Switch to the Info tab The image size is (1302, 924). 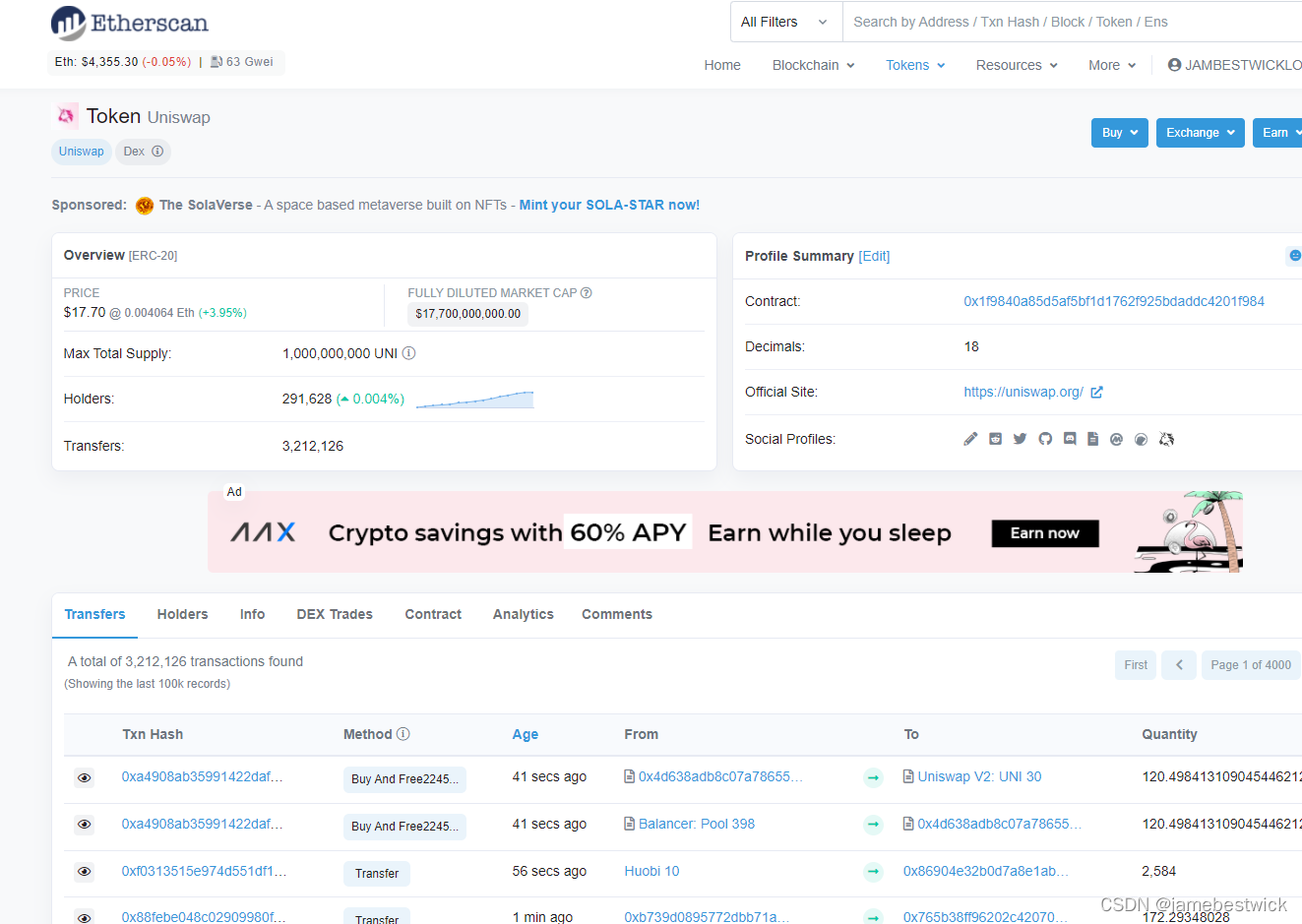252,614
